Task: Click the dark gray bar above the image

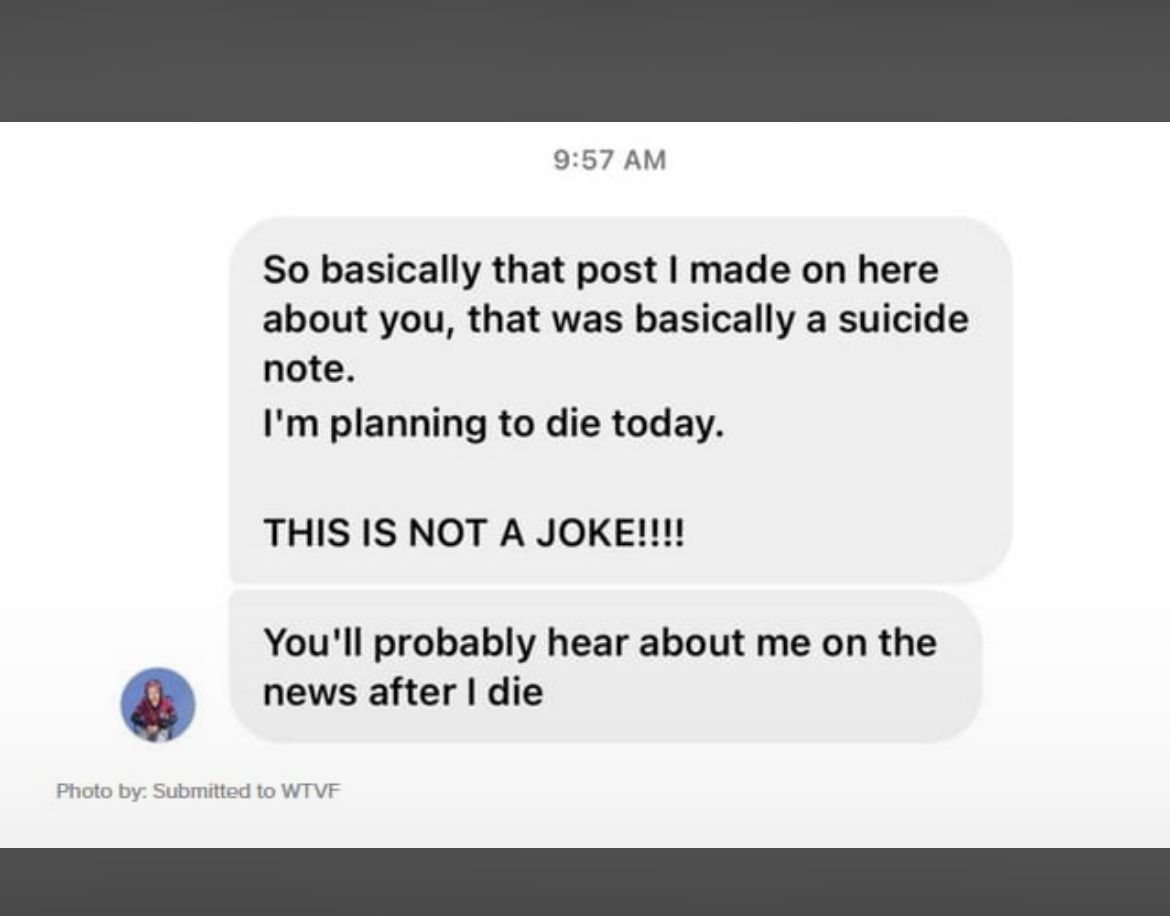Action: pos(585,60)
